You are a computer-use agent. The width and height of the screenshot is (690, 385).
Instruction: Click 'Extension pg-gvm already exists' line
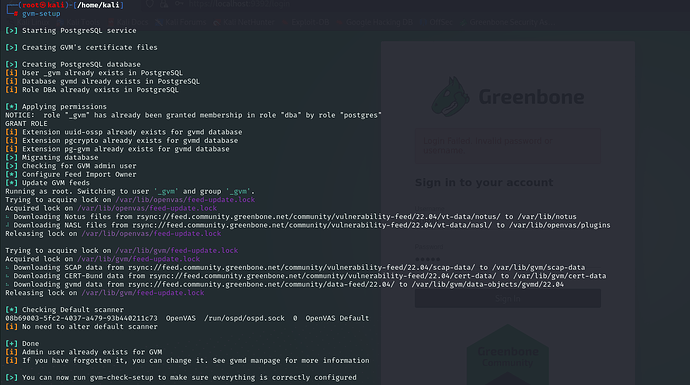click(117, 149)
